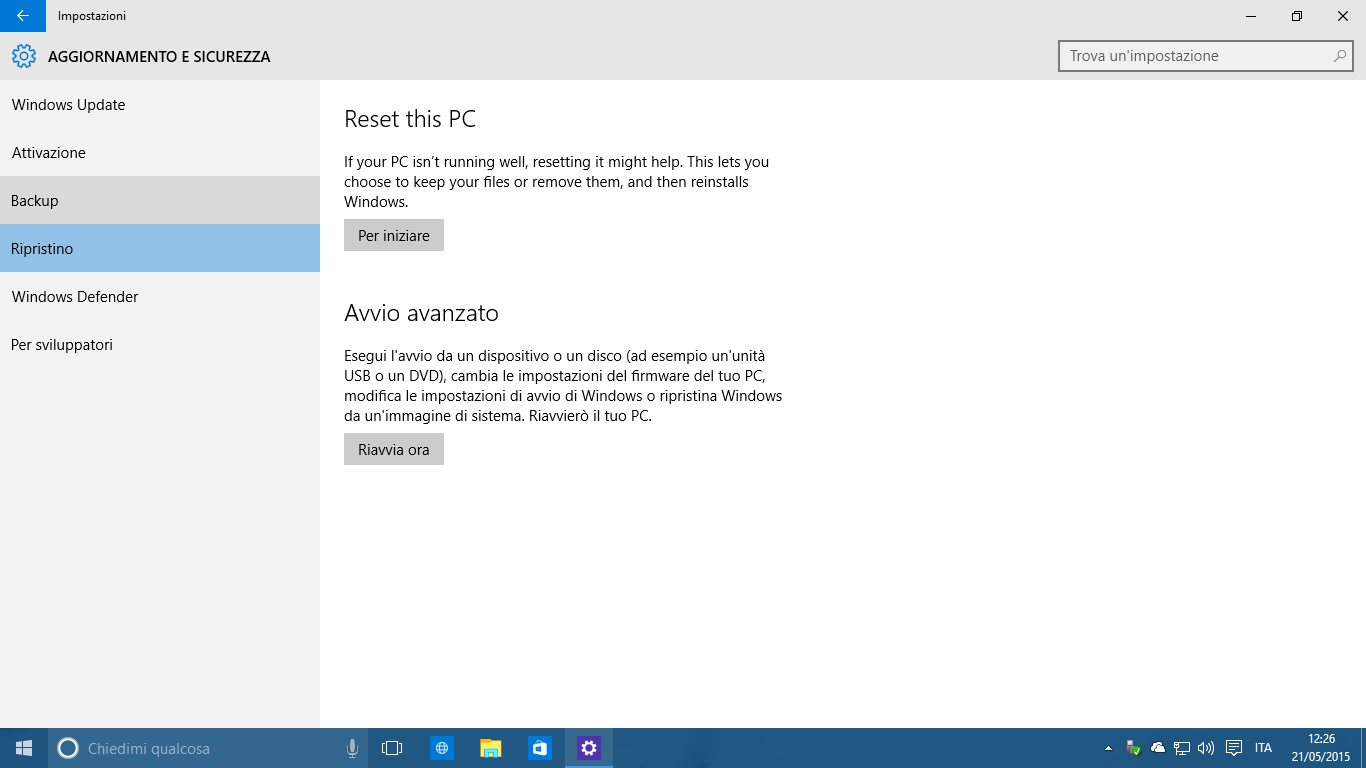Screen dimensions: 1366x768
Task: Click the Riavvia ora button
Action: [x=394, y=450]
